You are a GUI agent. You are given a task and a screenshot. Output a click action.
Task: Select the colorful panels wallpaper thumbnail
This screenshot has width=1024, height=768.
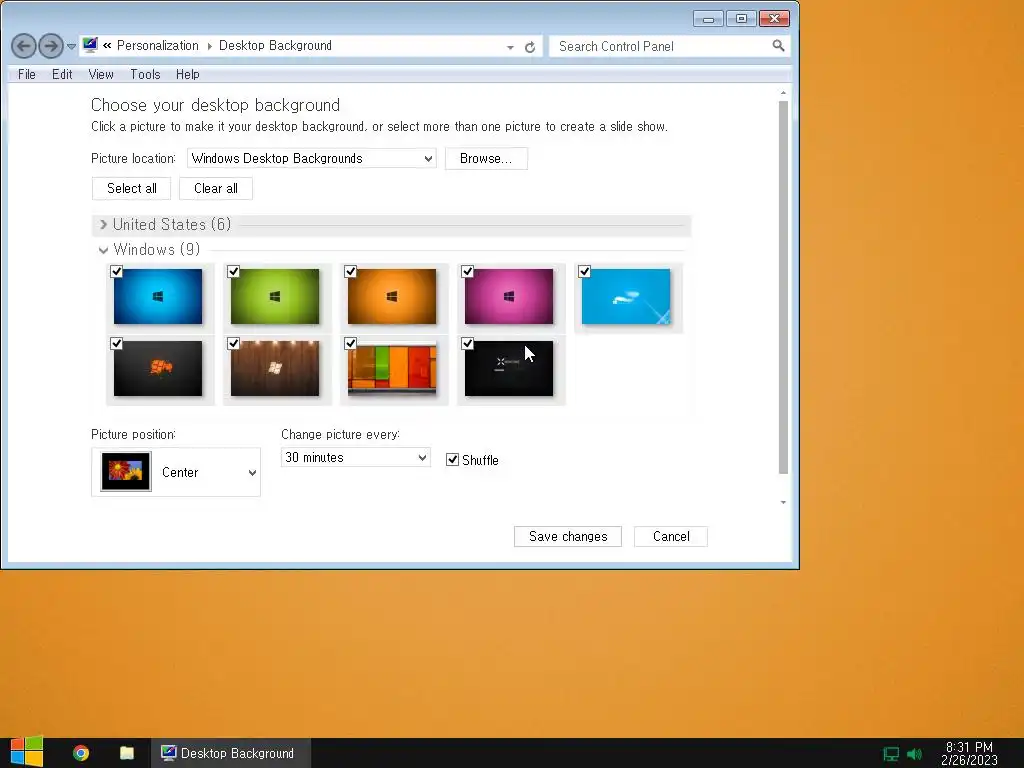click(392, 368)
